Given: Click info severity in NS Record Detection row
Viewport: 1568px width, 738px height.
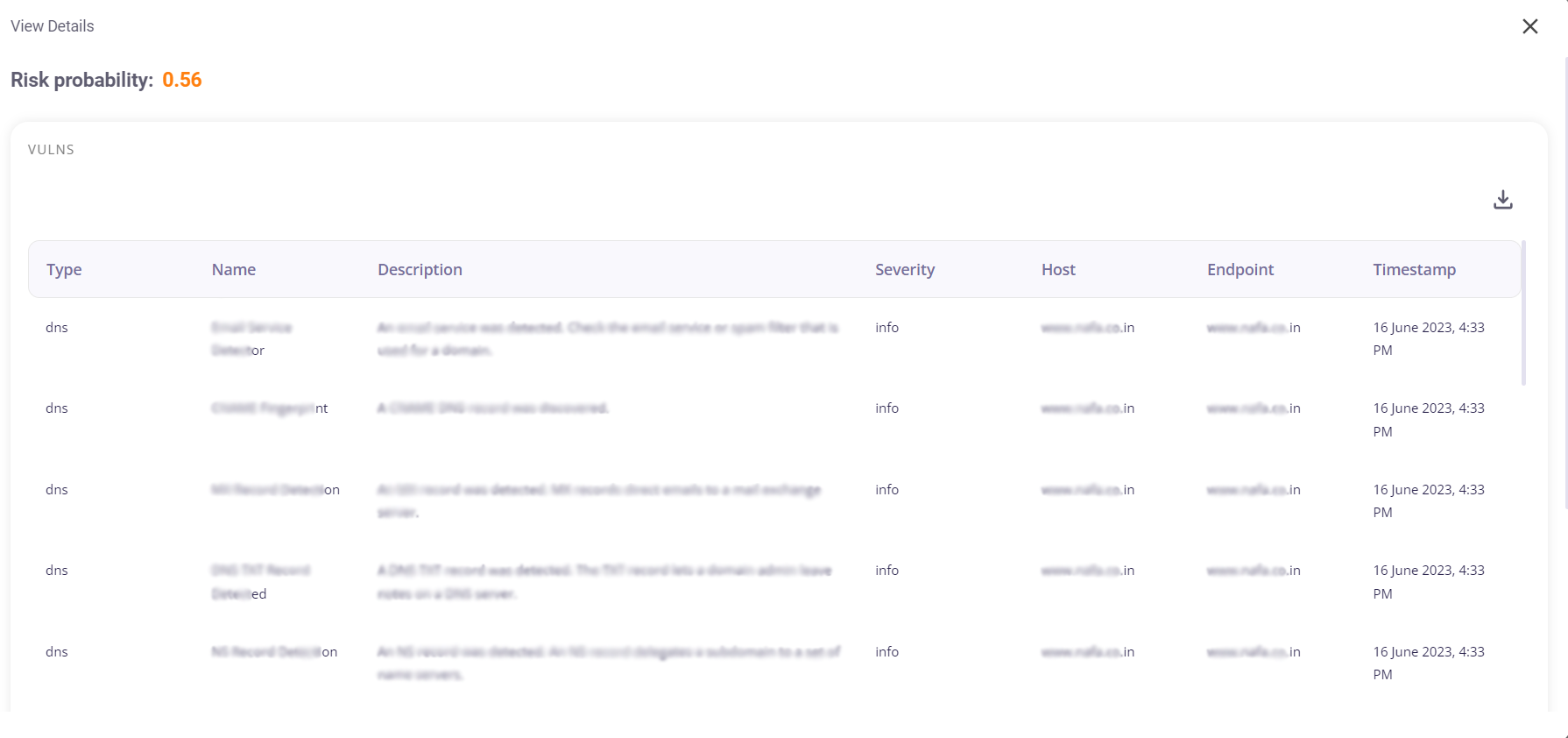Looking at the screenshot, I should click(x=886, y=652).
